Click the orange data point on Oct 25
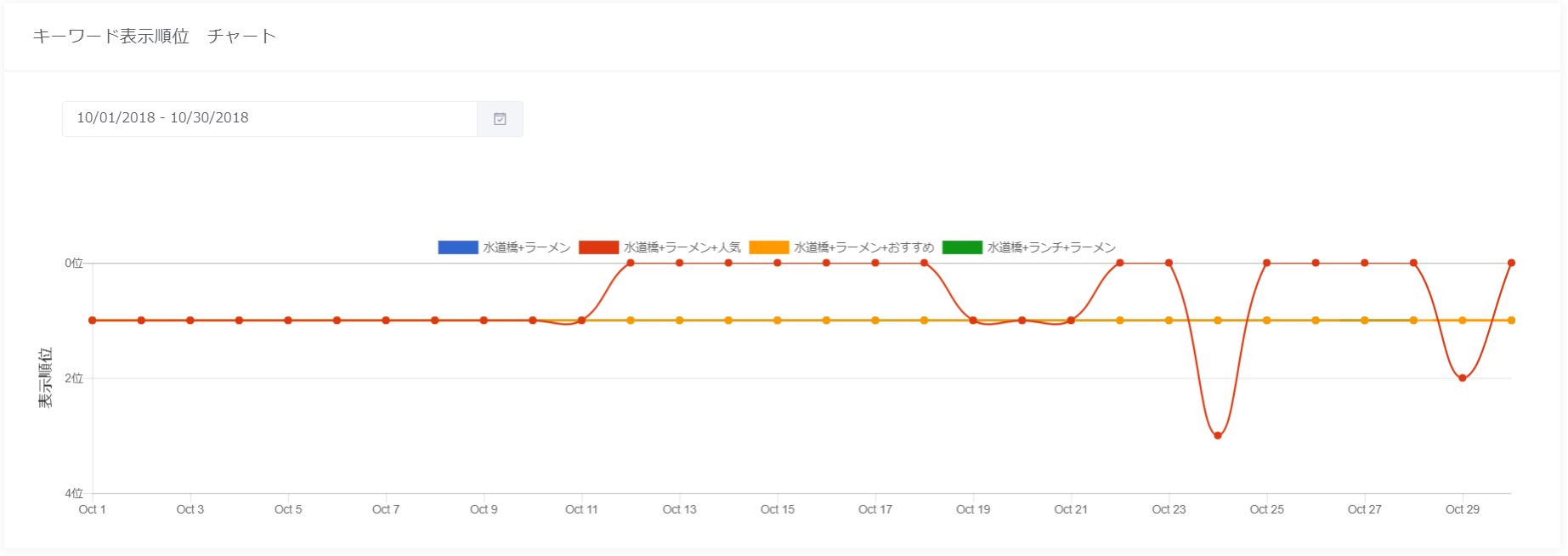This screenshot has height=556, width=1568. 1267,321
